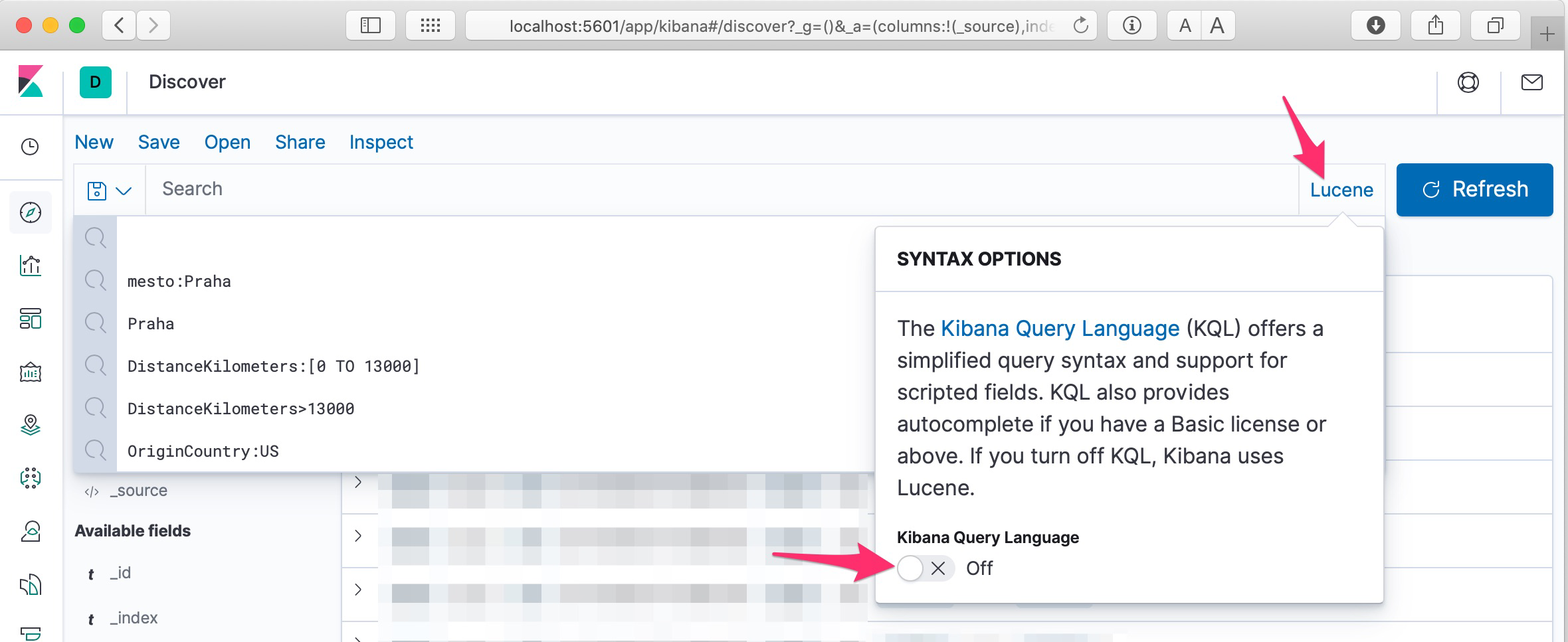
Task: Open saved query dropdown beside search
Action: click(109, 191)
